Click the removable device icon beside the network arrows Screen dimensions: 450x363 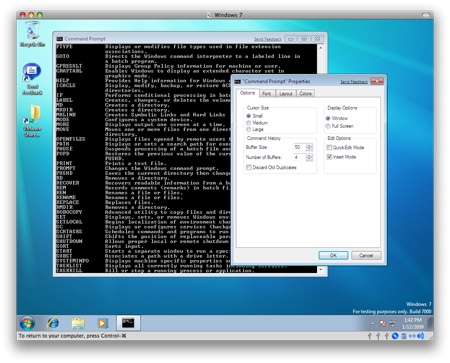click(x=404, y=336)
